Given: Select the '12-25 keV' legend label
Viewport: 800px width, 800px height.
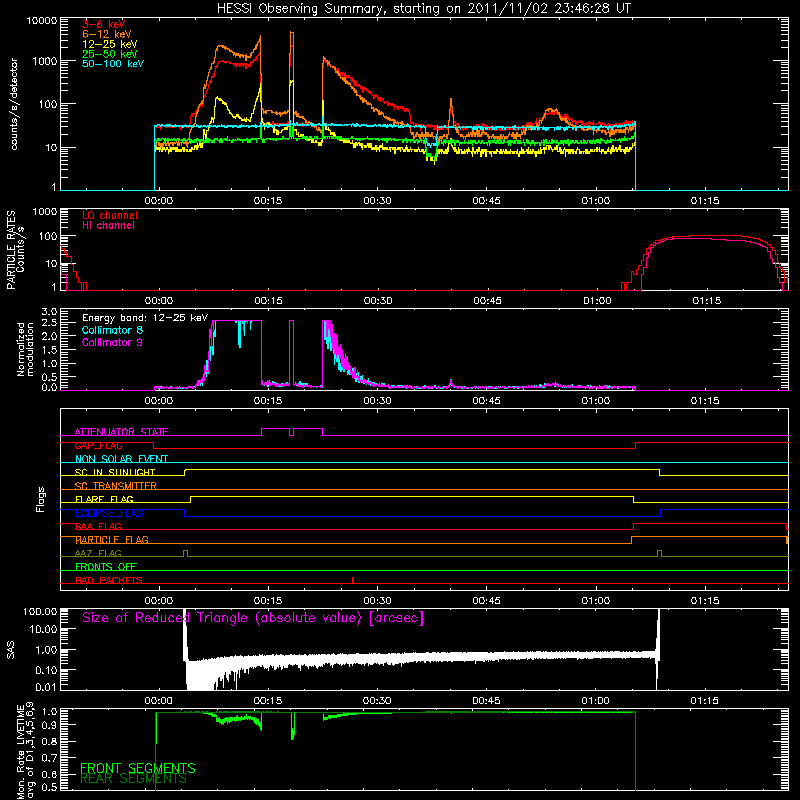Looking at the screenshot, I should point(110,44).
